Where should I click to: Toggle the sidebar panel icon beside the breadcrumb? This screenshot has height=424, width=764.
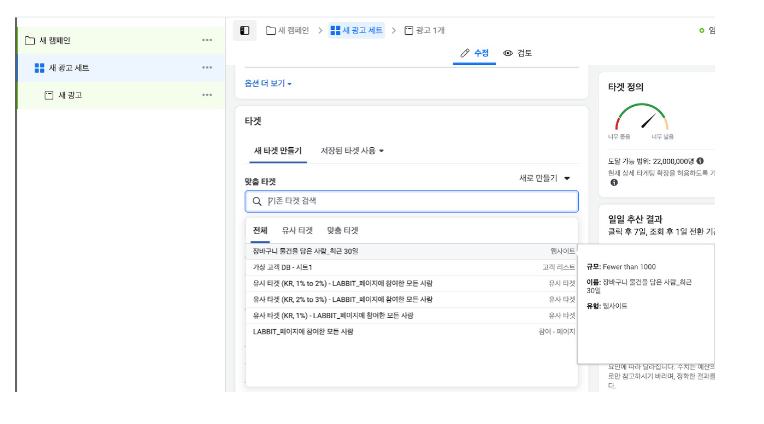[x=245, y=31]
